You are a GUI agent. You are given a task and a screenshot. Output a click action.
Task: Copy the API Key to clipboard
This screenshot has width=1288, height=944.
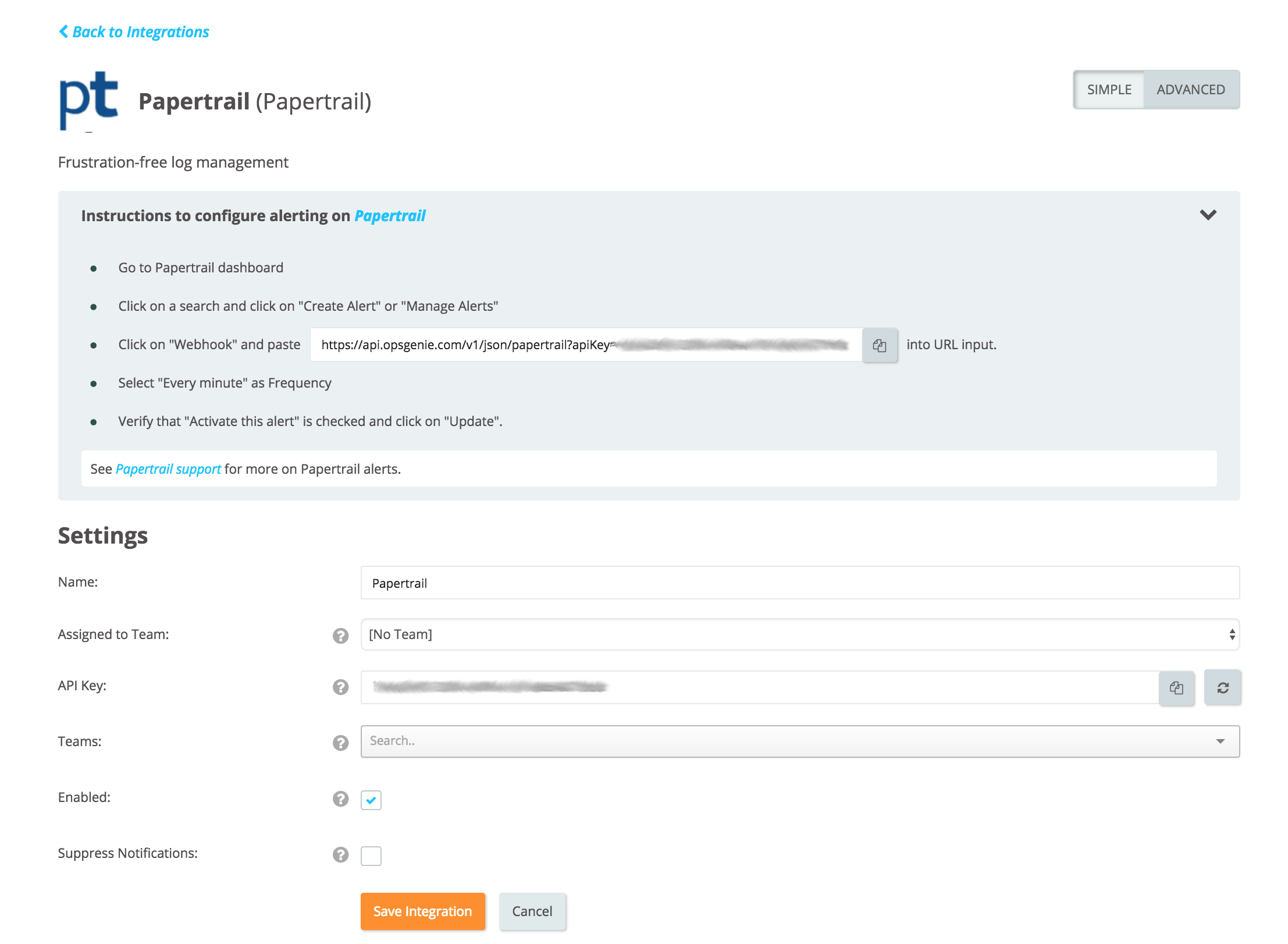1176,687
